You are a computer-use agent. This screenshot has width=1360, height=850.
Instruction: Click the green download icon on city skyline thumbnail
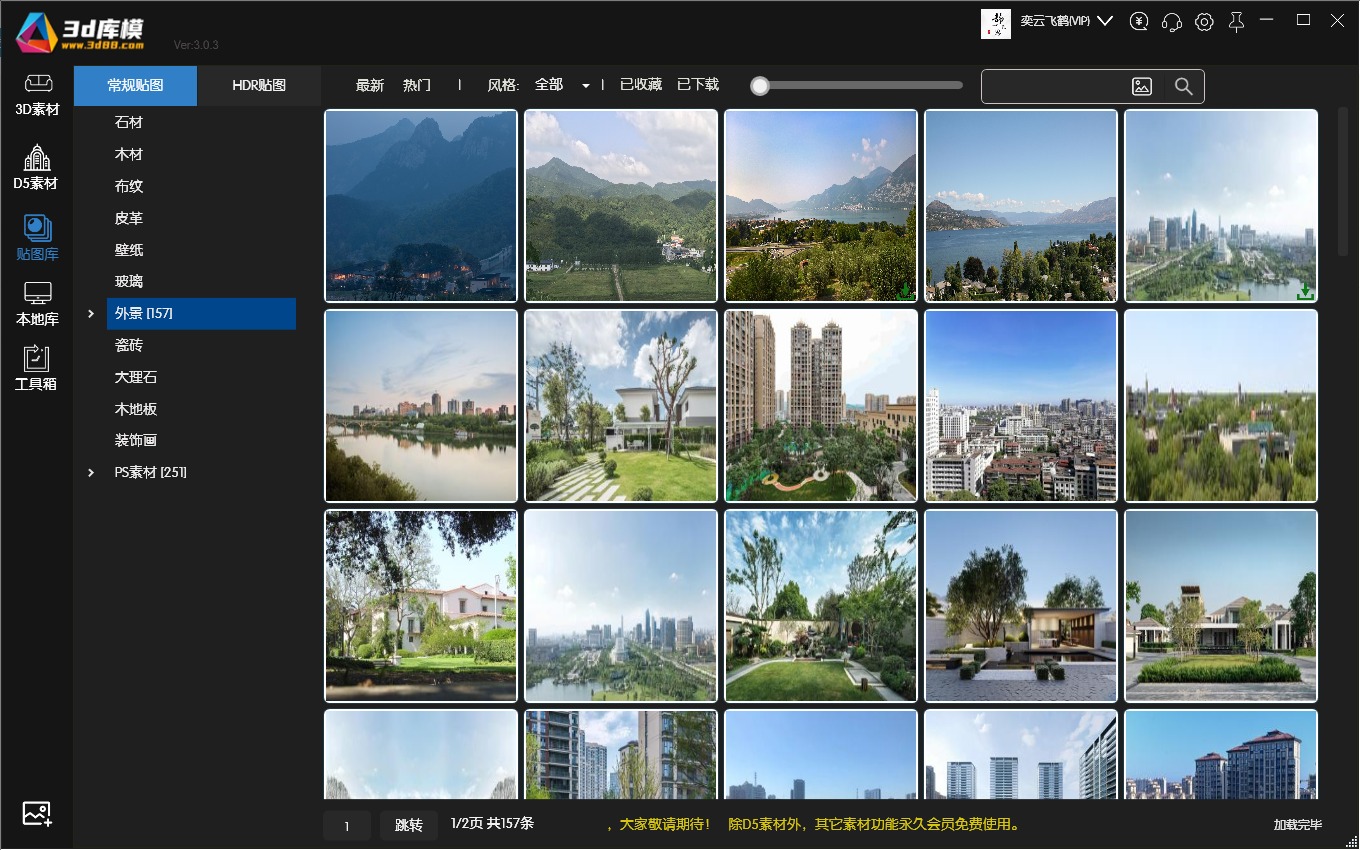1305,292
